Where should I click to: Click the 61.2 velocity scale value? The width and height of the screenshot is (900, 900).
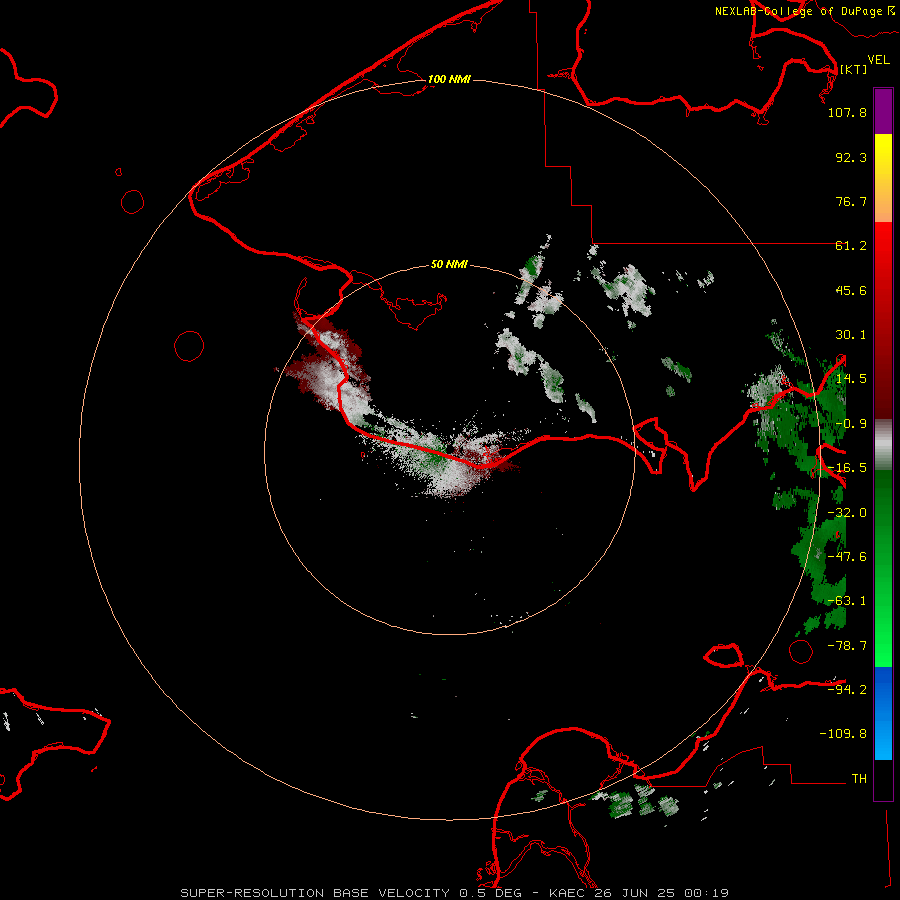pos(851,246)
